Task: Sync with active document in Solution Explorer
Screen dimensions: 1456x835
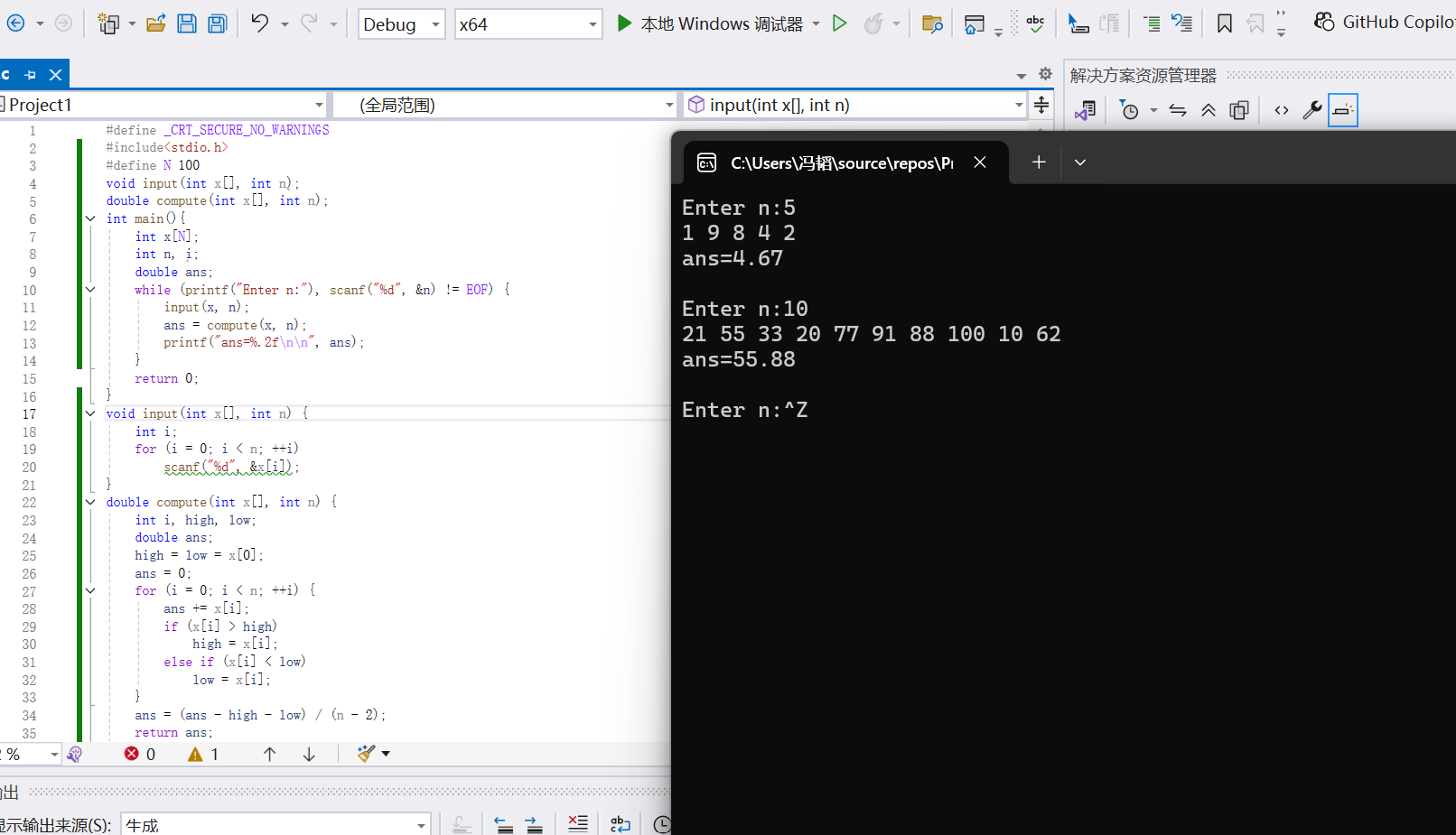Action: 1178,110
